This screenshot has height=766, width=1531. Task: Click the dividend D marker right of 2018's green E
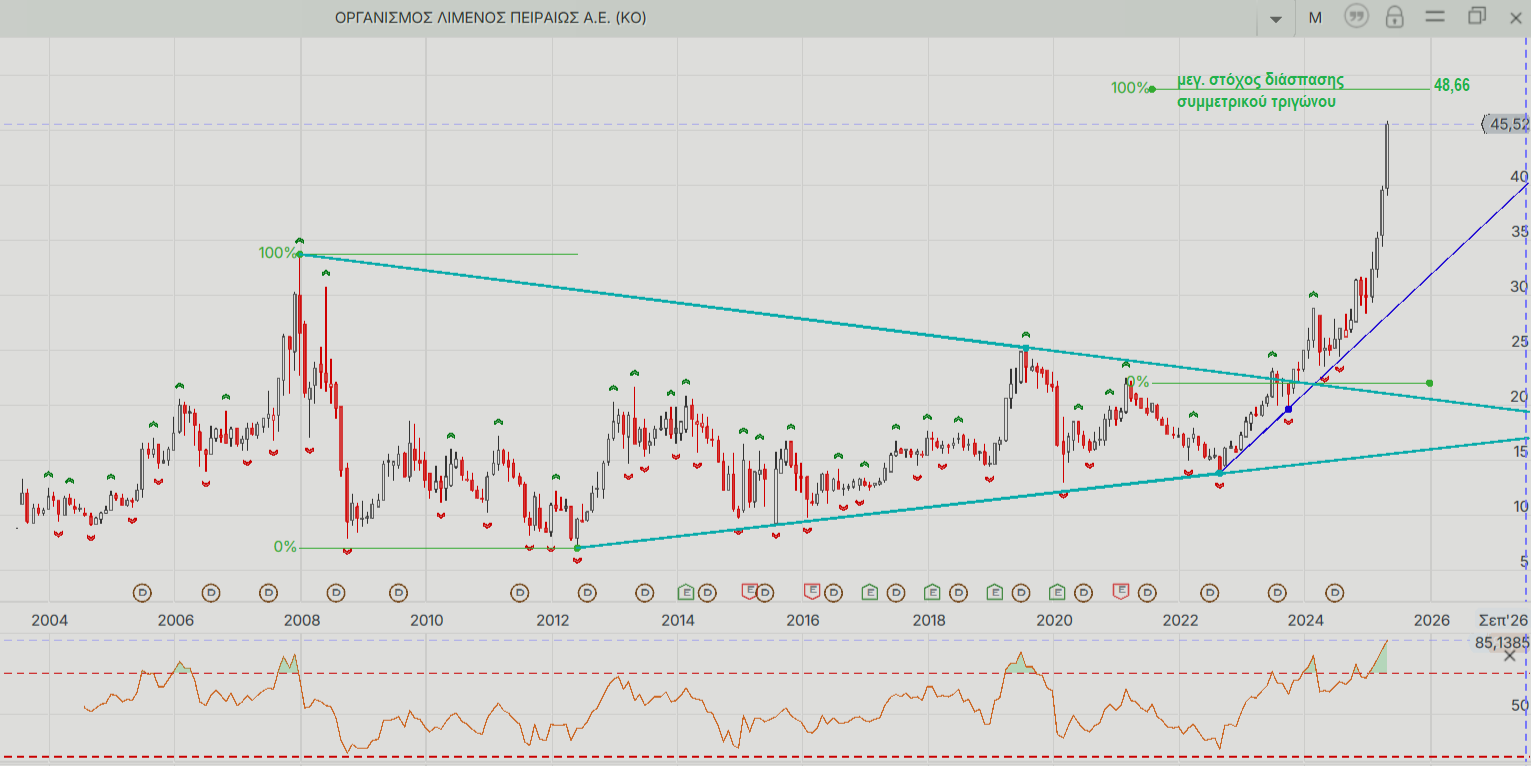click(959, 593)
